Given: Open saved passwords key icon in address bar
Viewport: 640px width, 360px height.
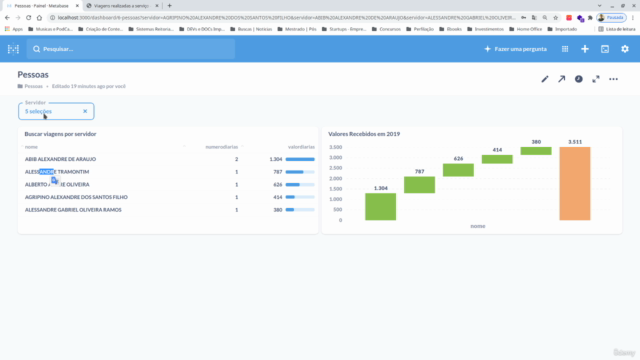Looking at the screenshot, I should click(x=524, y=18).
